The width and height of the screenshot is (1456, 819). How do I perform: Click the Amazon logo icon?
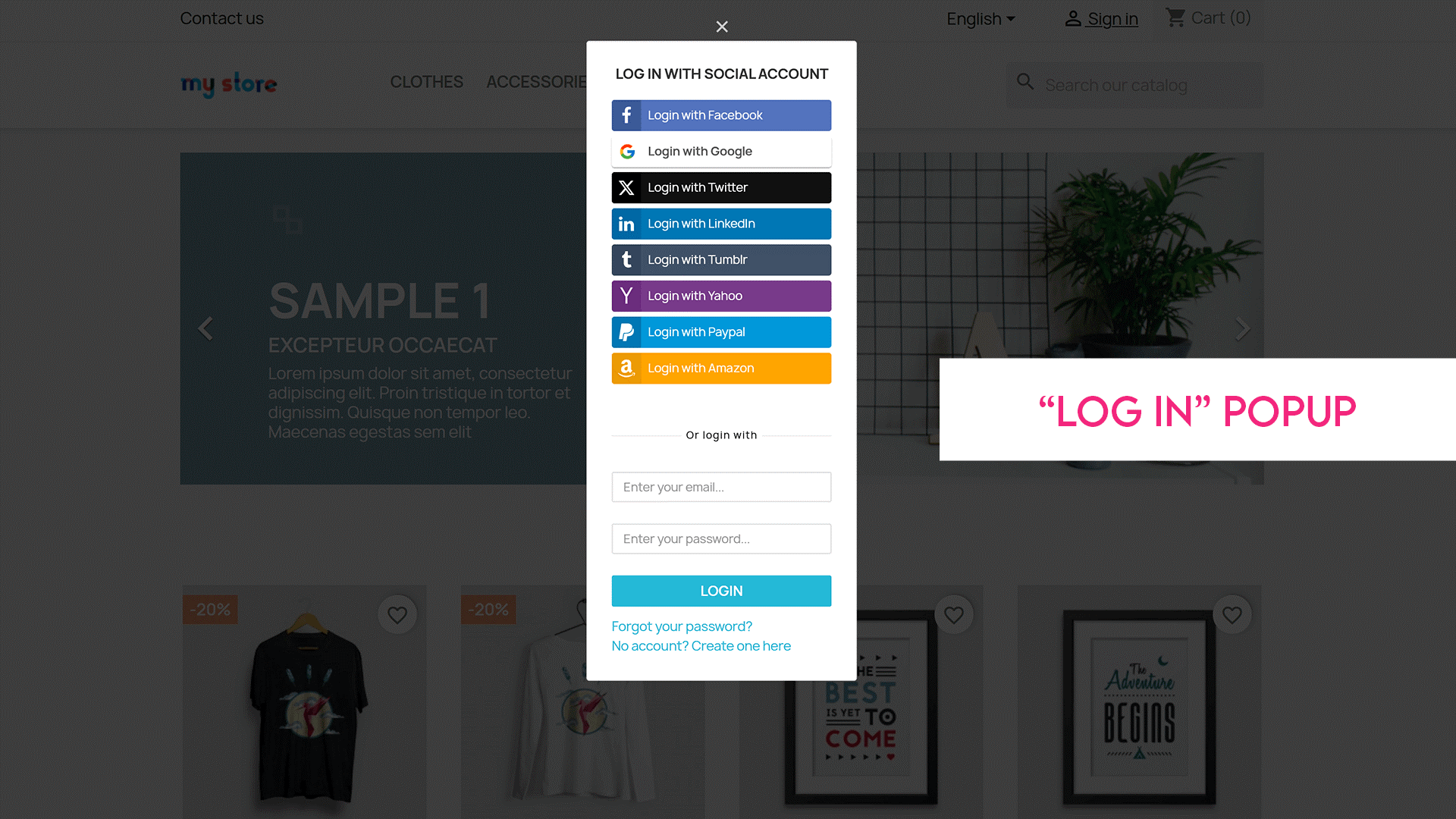(x=626, y=368)
